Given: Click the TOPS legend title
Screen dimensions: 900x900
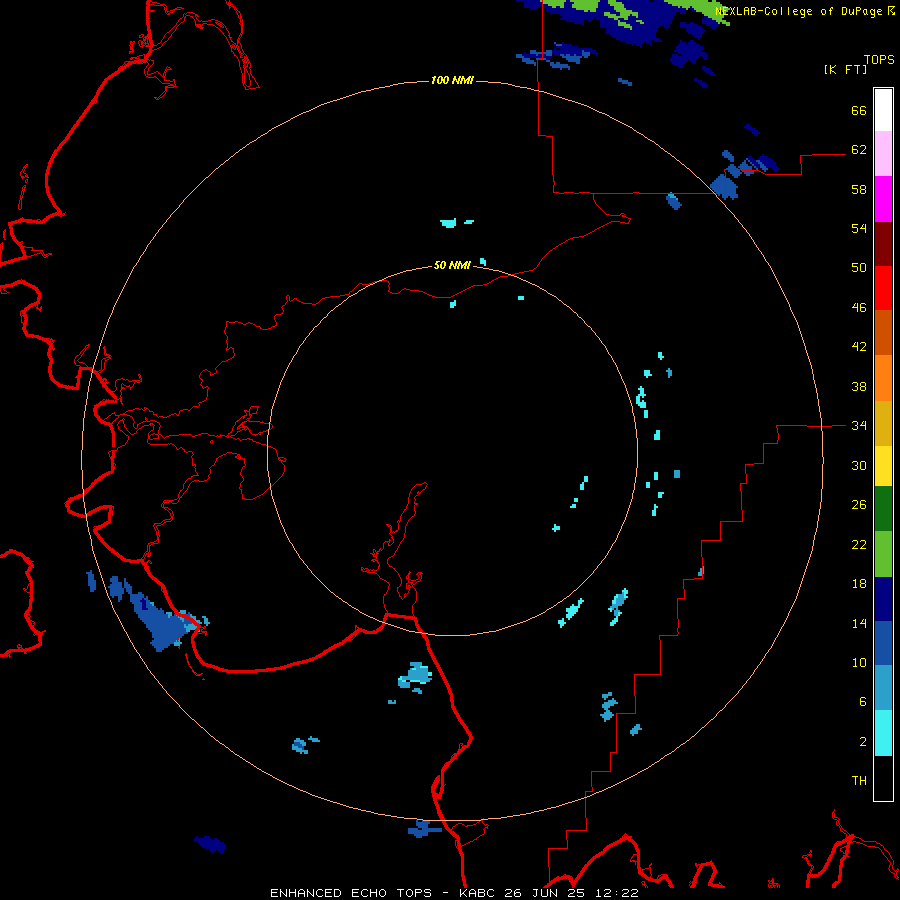Looking at the screenshot, I should click(879, 60).
